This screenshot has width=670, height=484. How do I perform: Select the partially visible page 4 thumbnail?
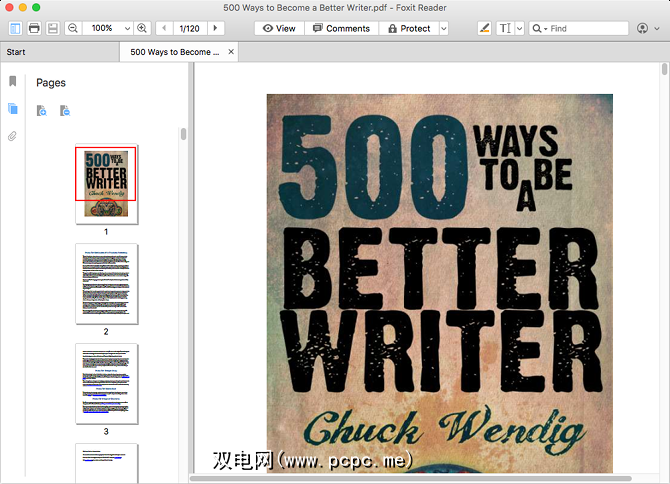[106, 463]
